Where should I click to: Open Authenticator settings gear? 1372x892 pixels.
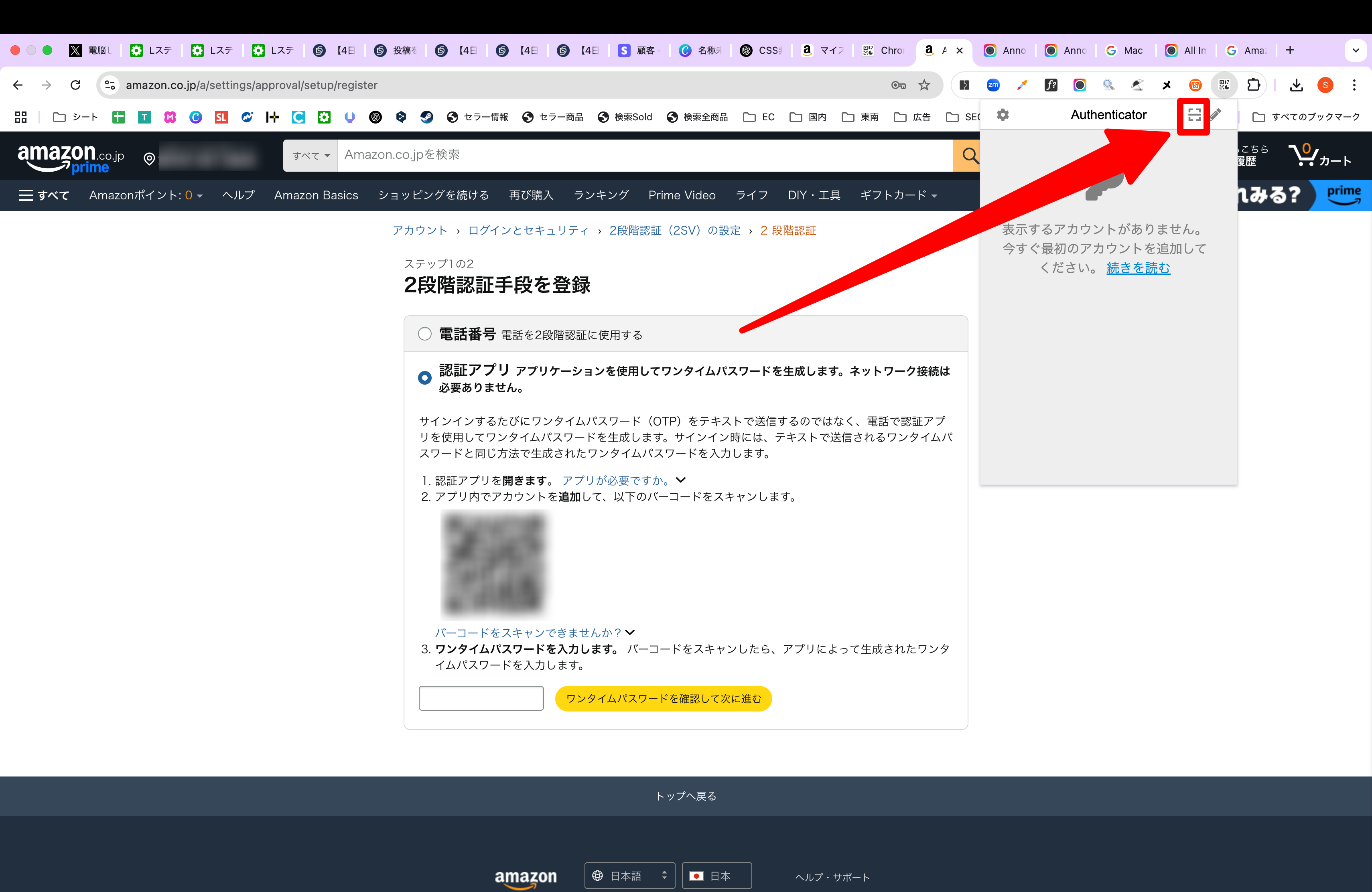coord(1003,115)
